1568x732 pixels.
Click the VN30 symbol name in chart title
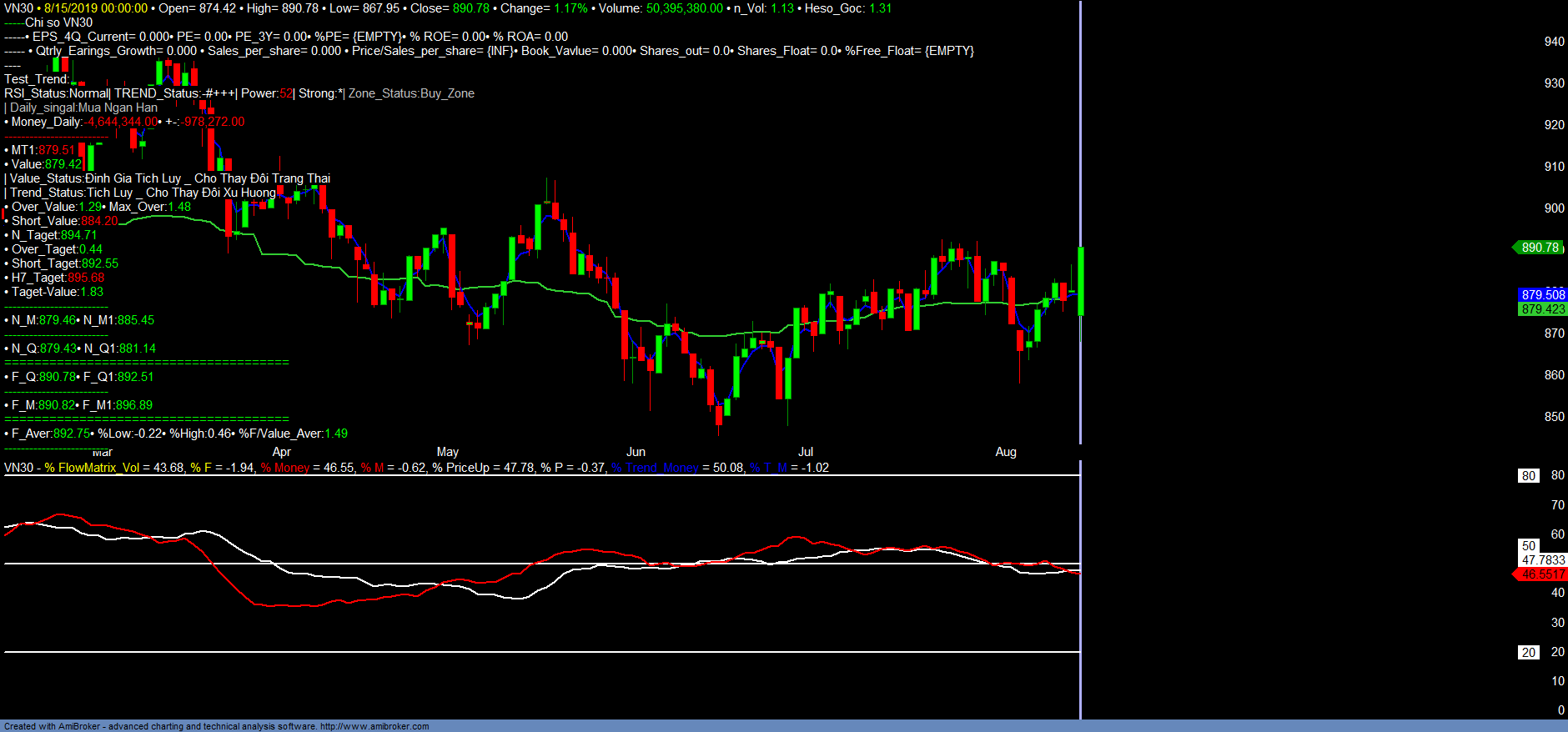(18, 8)
